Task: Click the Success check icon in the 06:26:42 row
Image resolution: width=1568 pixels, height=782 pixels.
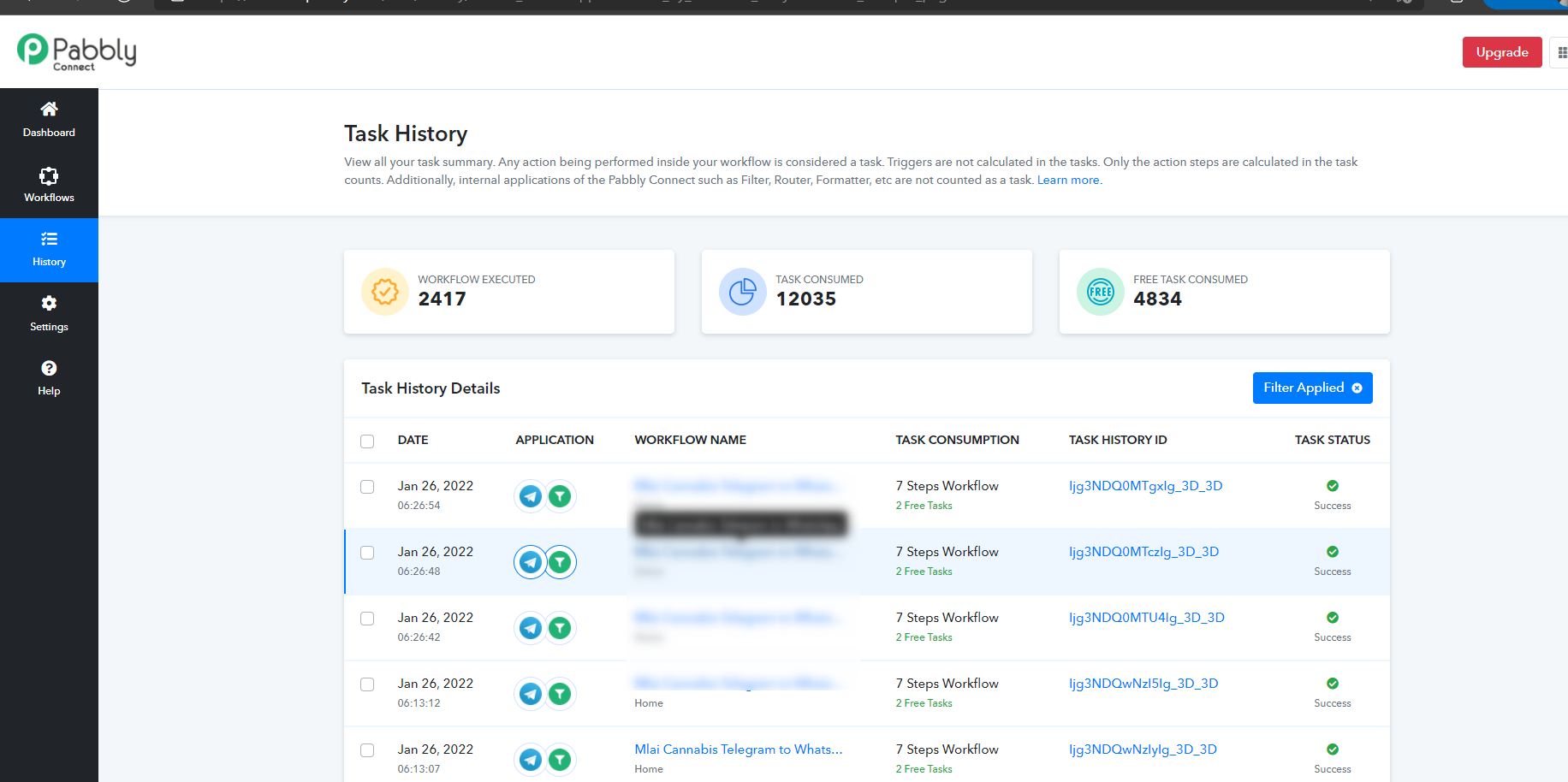Action: point(1333,618)
